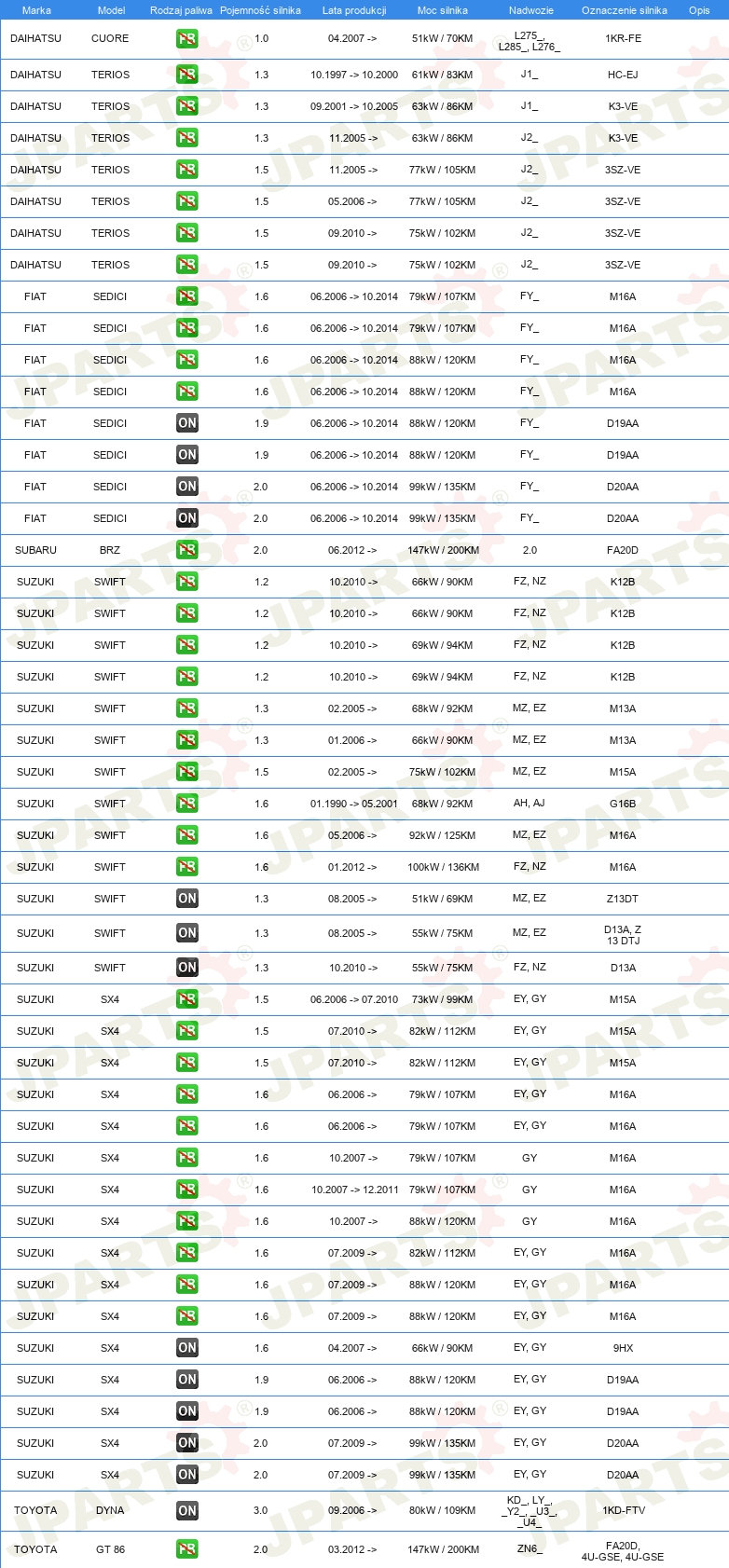Select the FA20D engine code for Subaru BRZ
The image size is (729, 1568).
click(623, 550)
